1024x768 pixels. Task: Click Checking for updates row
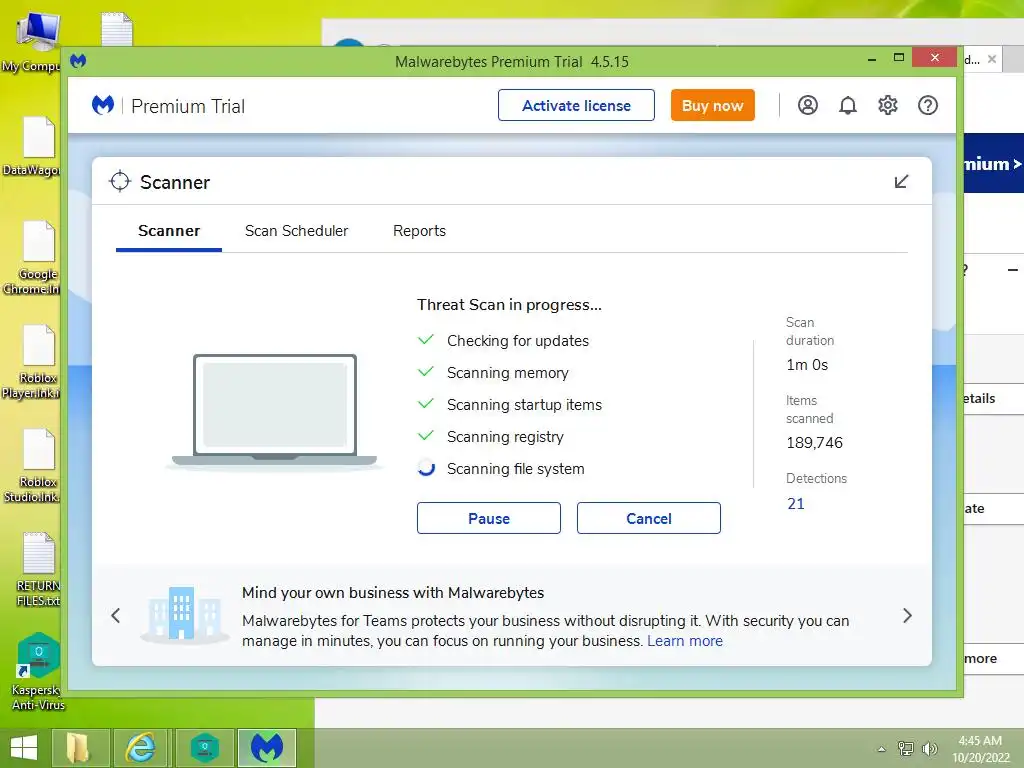pos(503,341)
